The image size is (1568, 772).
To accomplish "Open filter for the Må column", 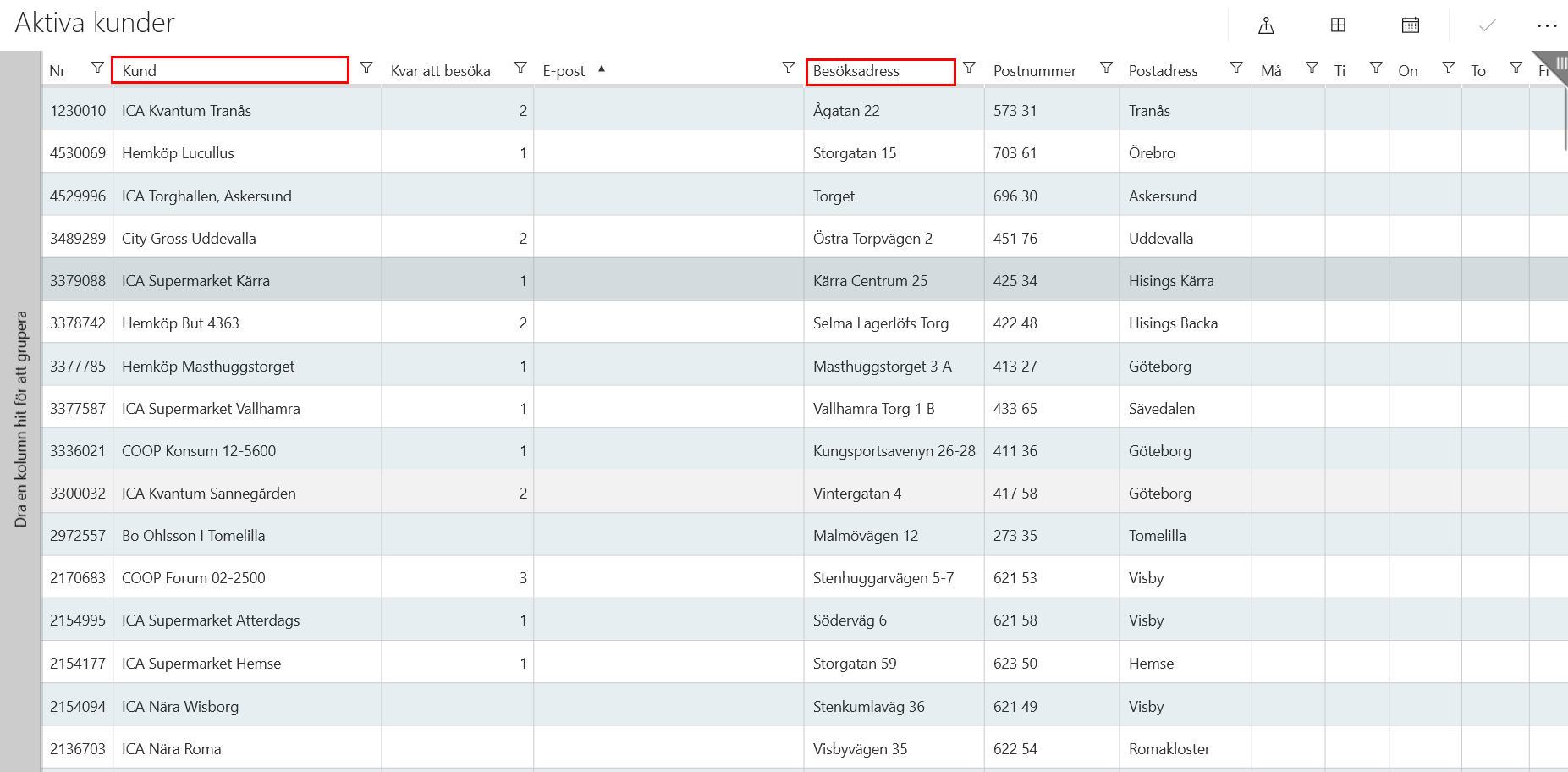I will pos(1312,68).
